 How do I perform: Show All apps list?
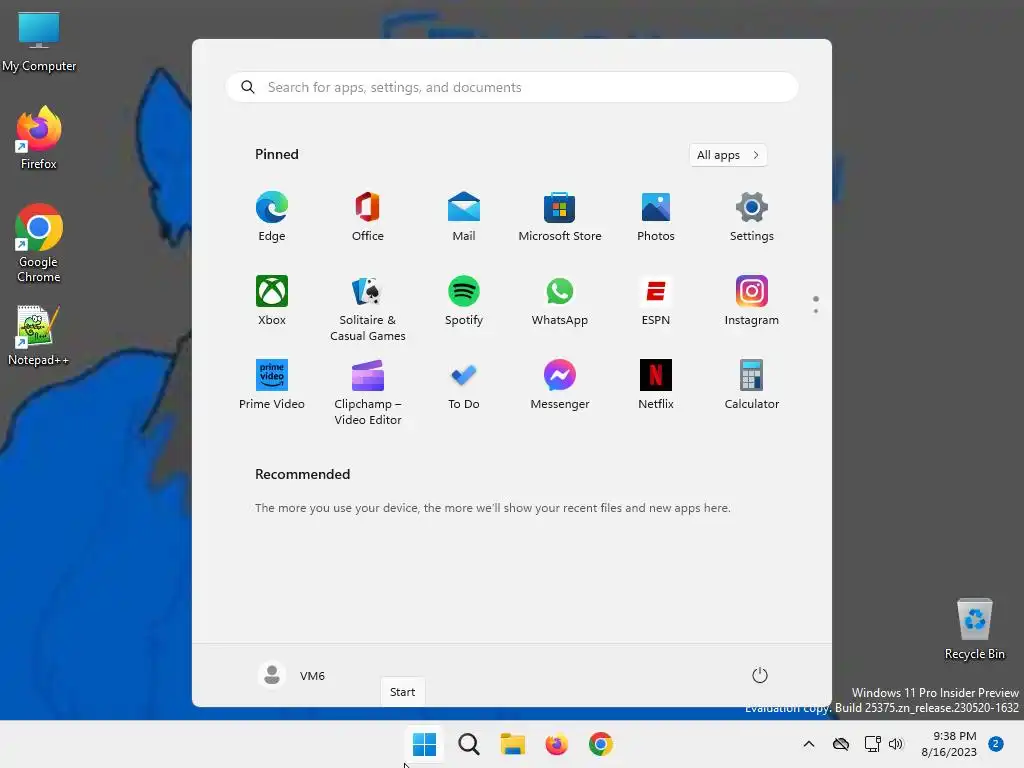728,155
